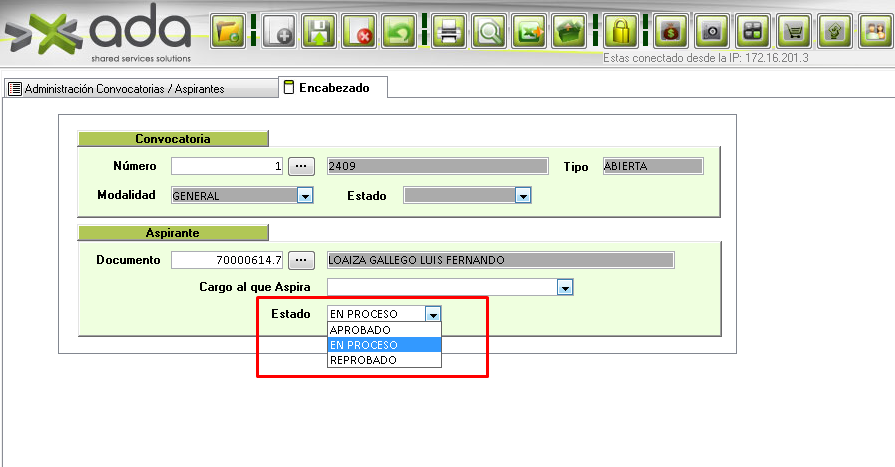Click the ellipsis button next to Número
Viewport: 895px width, 467px height.
coord(301,166)
